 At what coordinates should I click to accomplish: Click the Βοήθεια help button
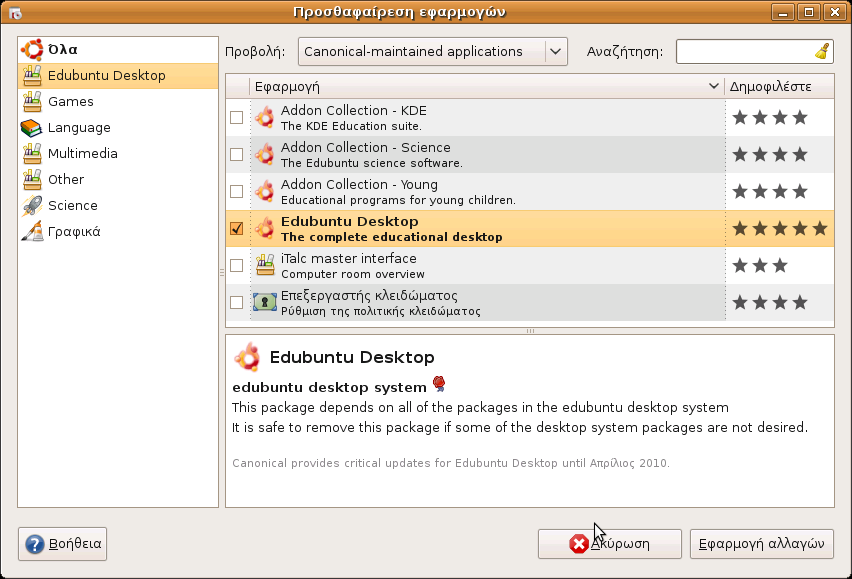coord(62,544)
